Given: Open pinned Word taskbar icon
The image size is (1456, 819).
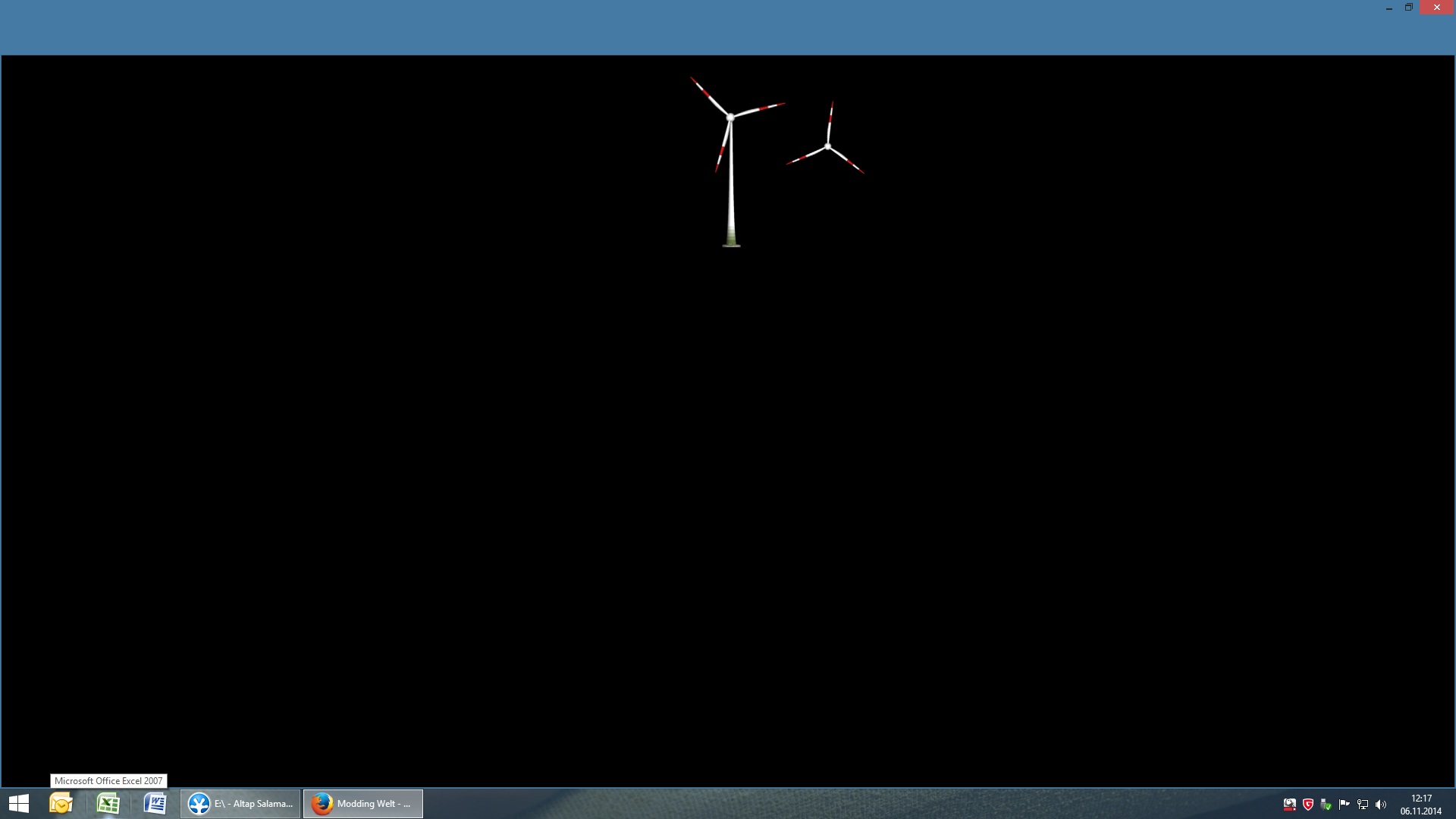Looking at the screenshot, I should tap(155, 803).
